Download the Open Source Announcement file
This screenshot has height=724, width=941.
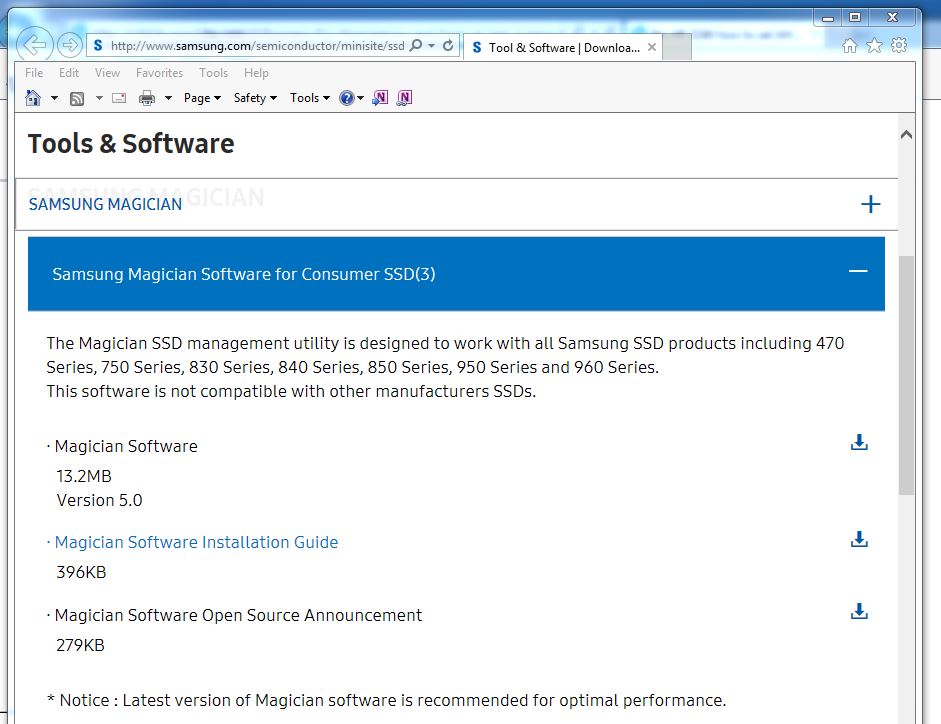pos(858,611)
